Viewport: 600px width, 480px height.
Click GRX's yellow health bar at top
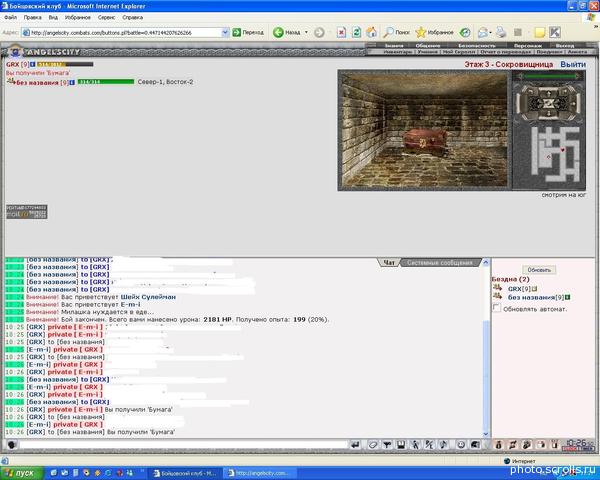65,64
